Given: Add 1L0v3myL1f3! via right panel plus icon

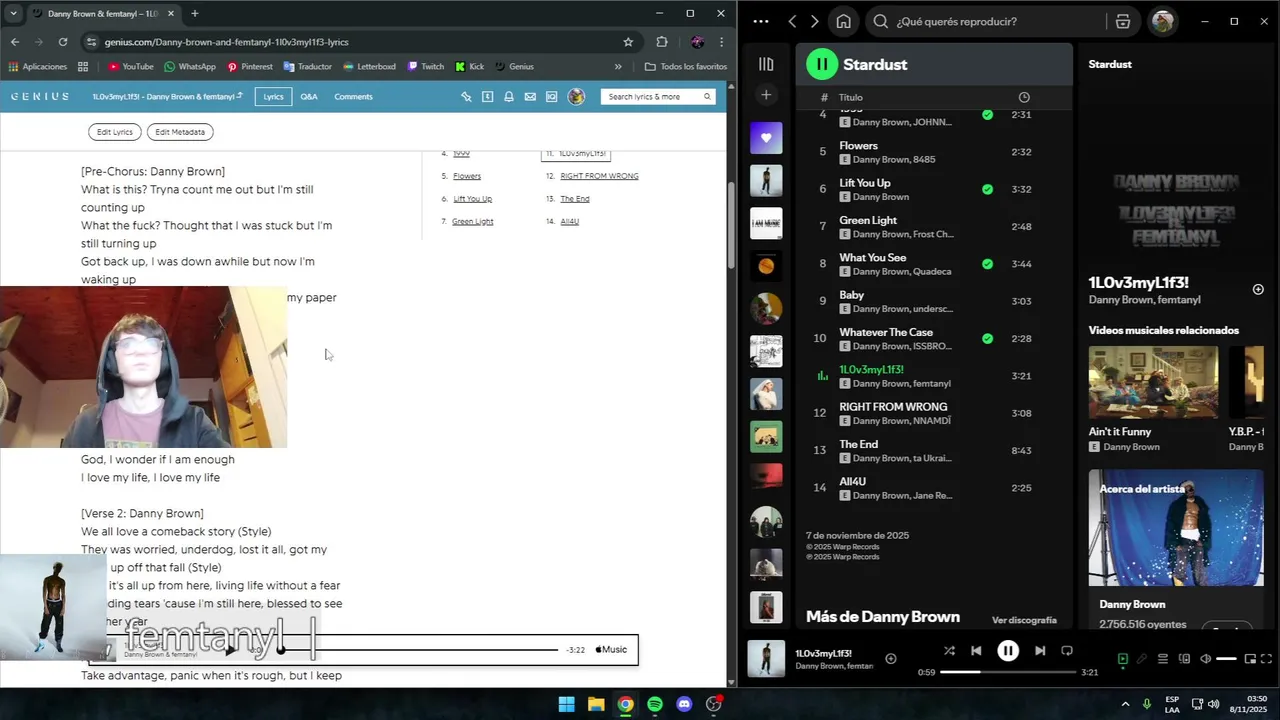Looking at the screenshot, I should [x=1258, y=289].
